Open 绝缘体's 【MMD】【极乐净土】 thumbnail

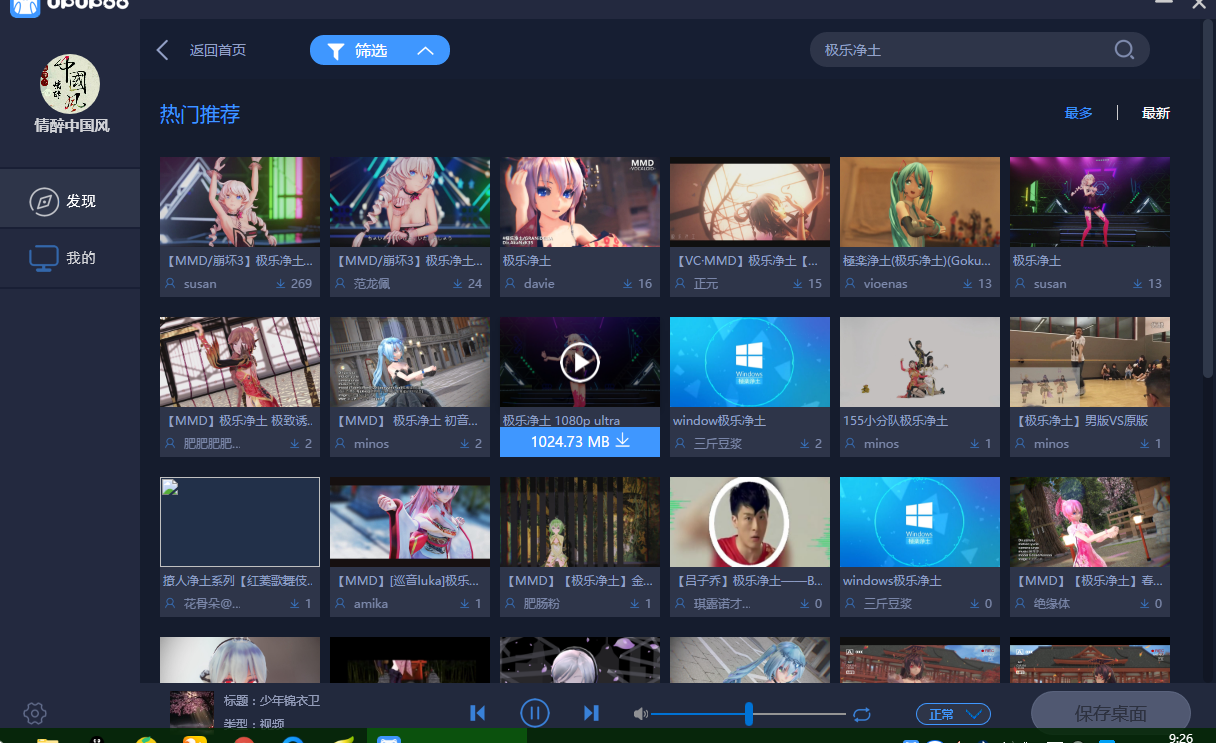coord(1090,522)
